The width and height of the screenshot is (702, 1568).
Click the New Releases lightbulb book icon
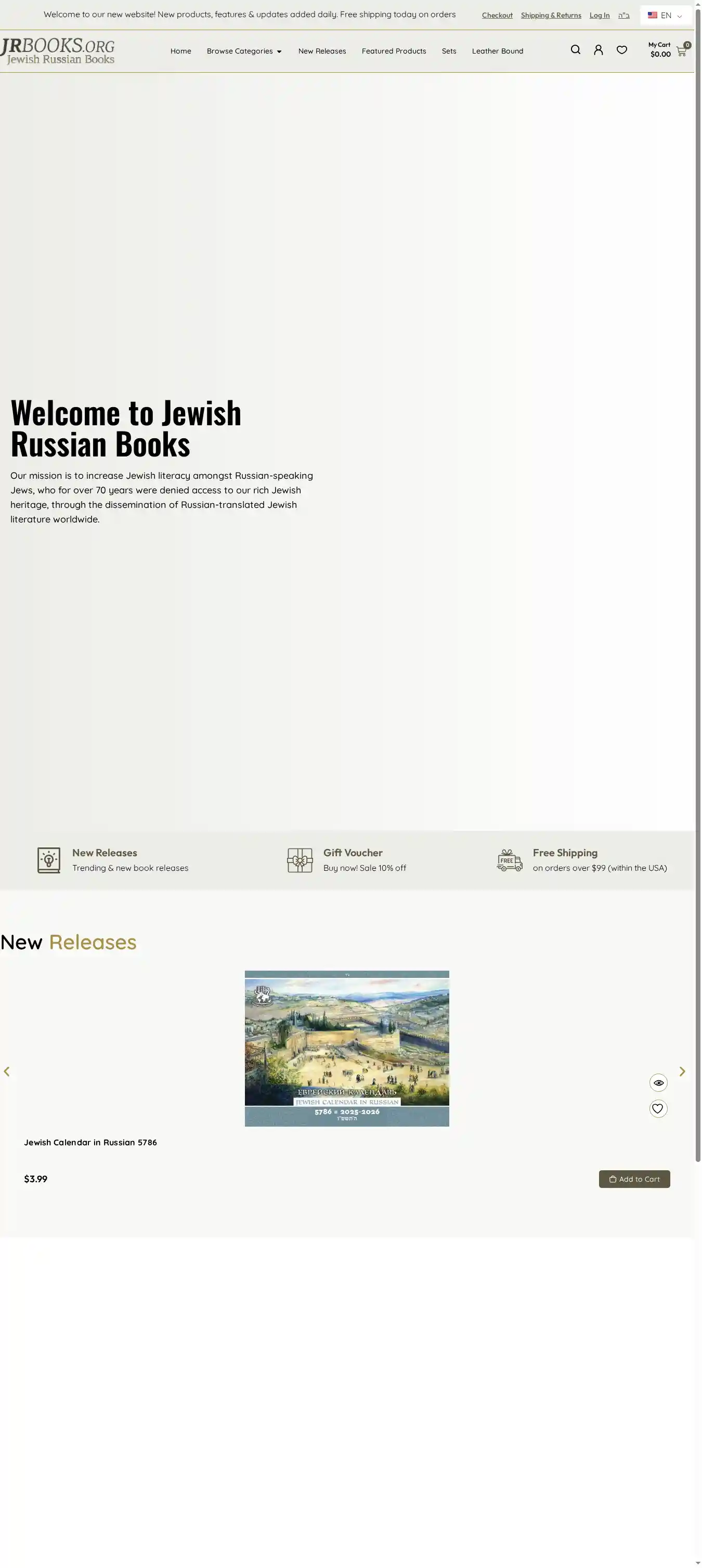click(49, 859)
